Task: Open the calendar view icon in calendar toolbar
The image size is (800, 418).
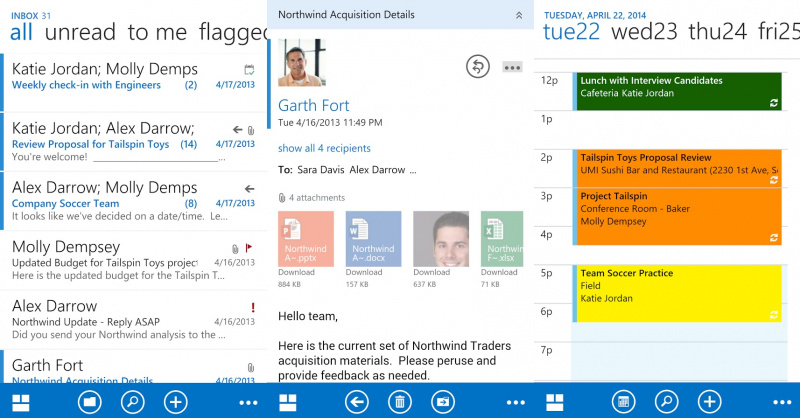Action: (x=623, y=402)
